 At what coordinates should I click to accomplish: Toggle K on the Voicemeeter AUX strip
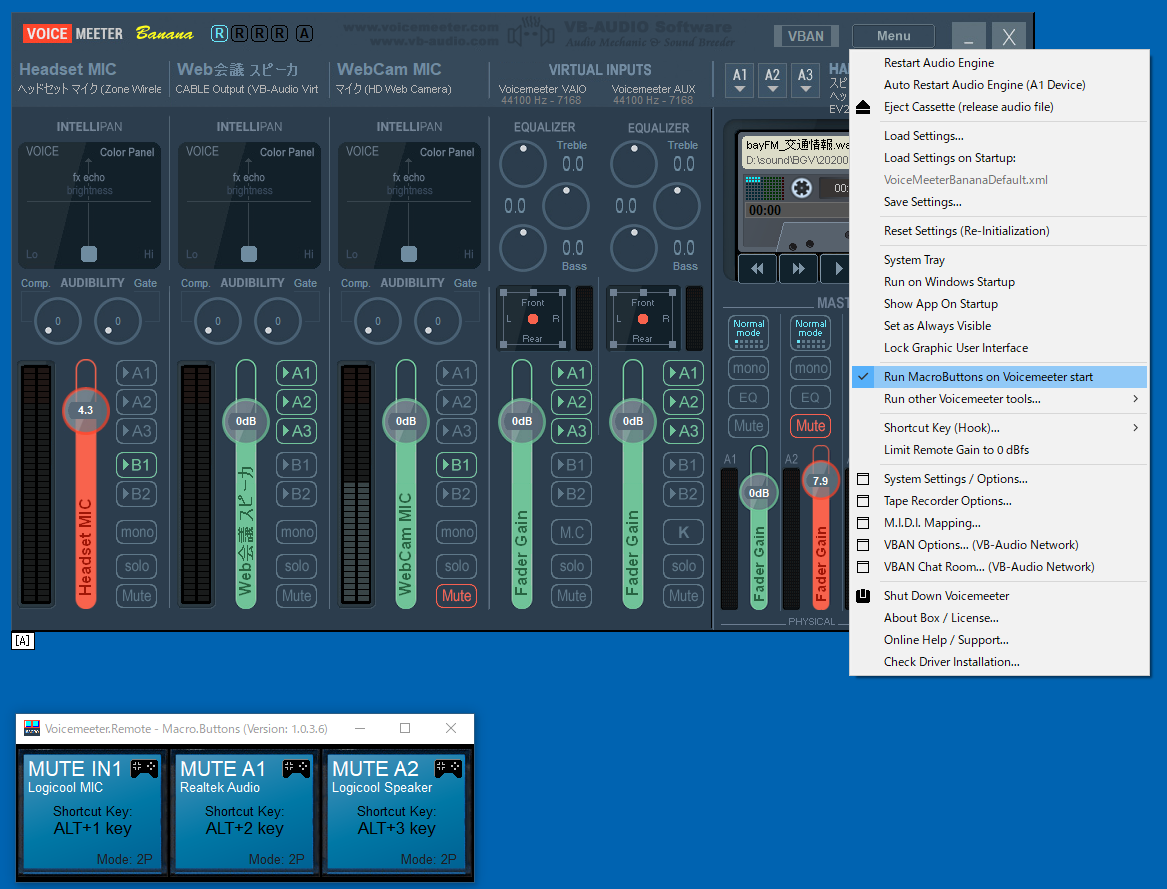(x=683, y=532)
